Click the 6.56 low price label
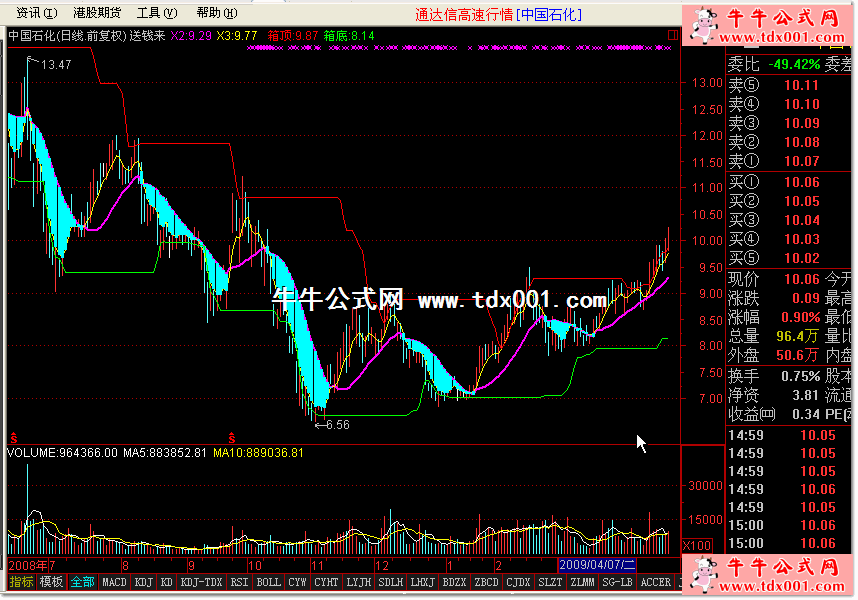 click(338, 425)
